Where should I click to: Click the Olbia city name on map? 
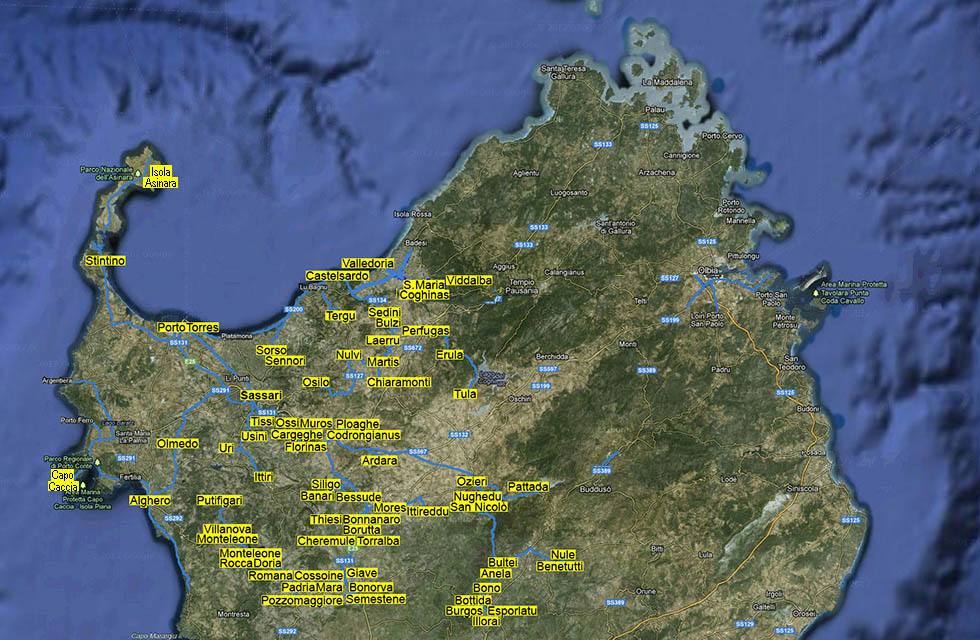point(709,272)
